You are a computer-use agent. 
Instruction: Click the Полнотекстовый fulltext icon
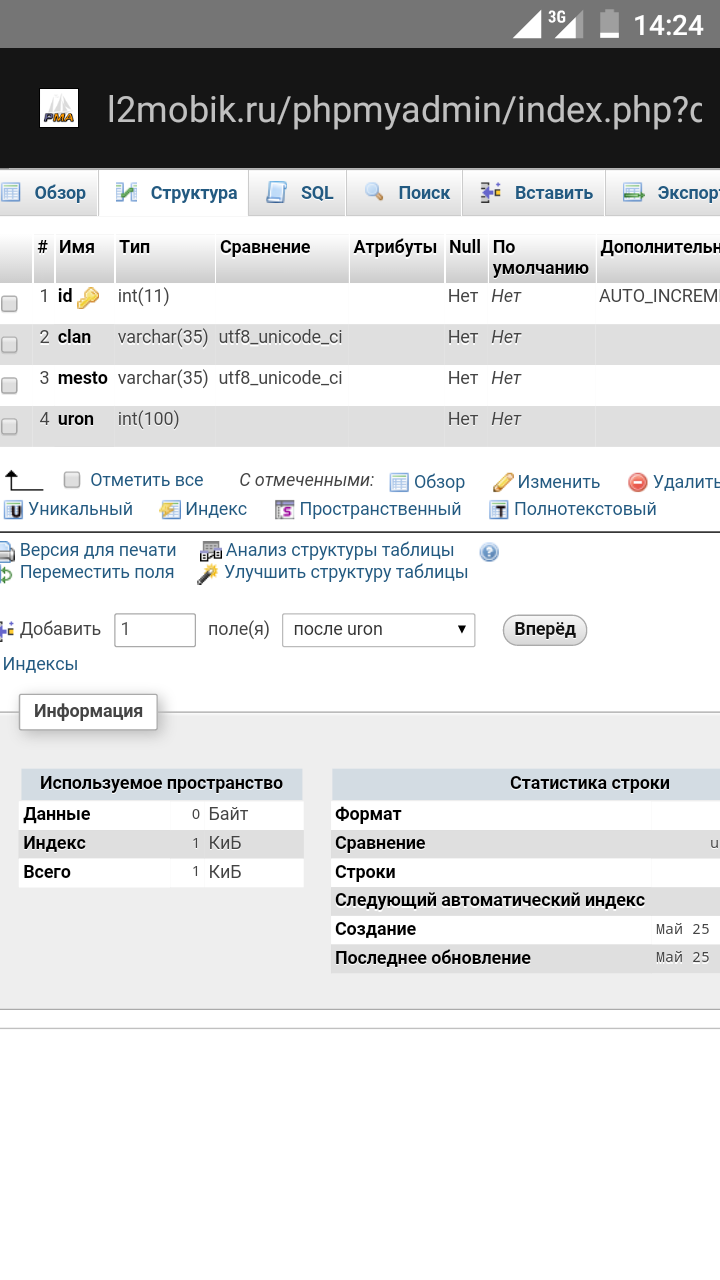coord(499,510)
